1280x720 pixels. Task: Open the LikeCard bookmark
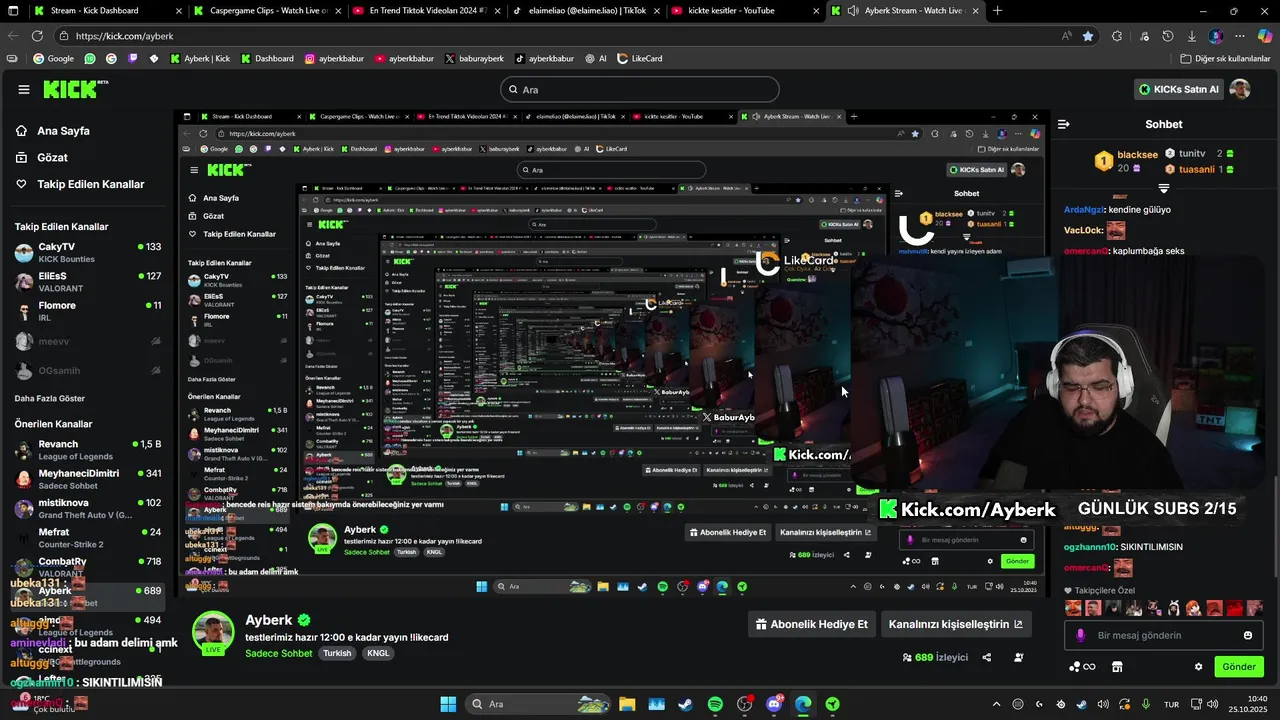(x=640, y=59)
